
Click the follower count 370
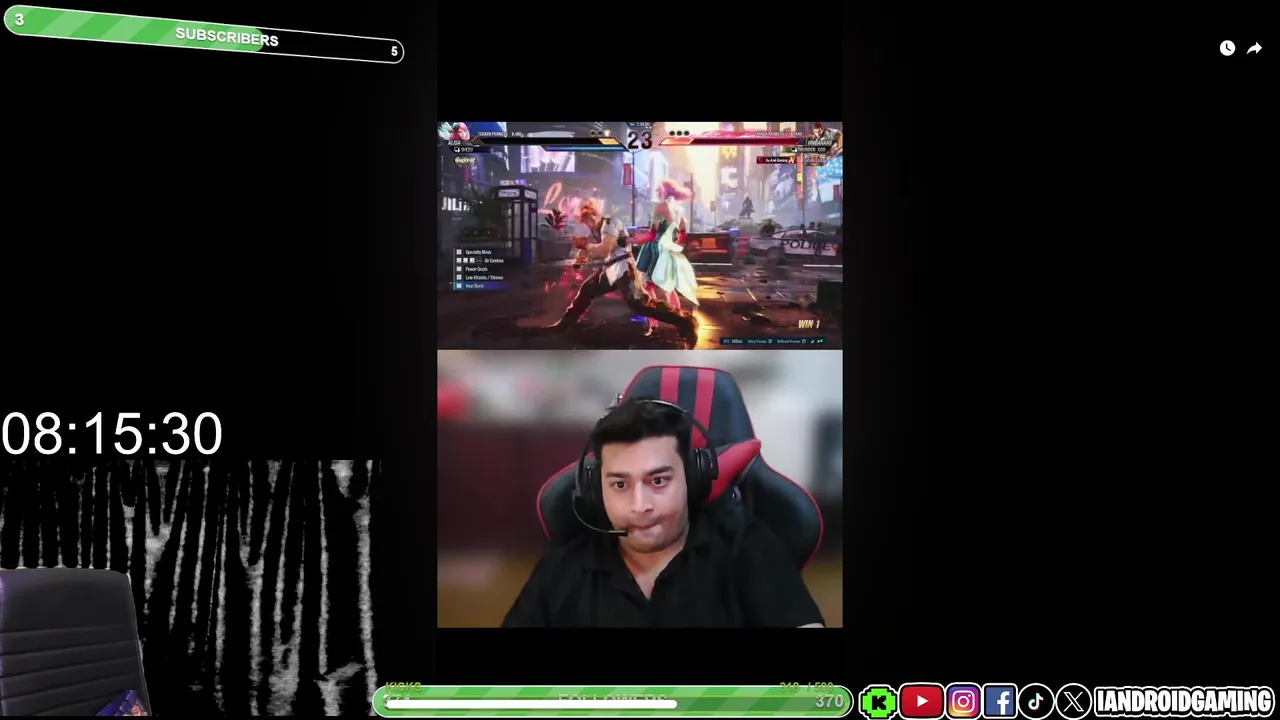829,702
